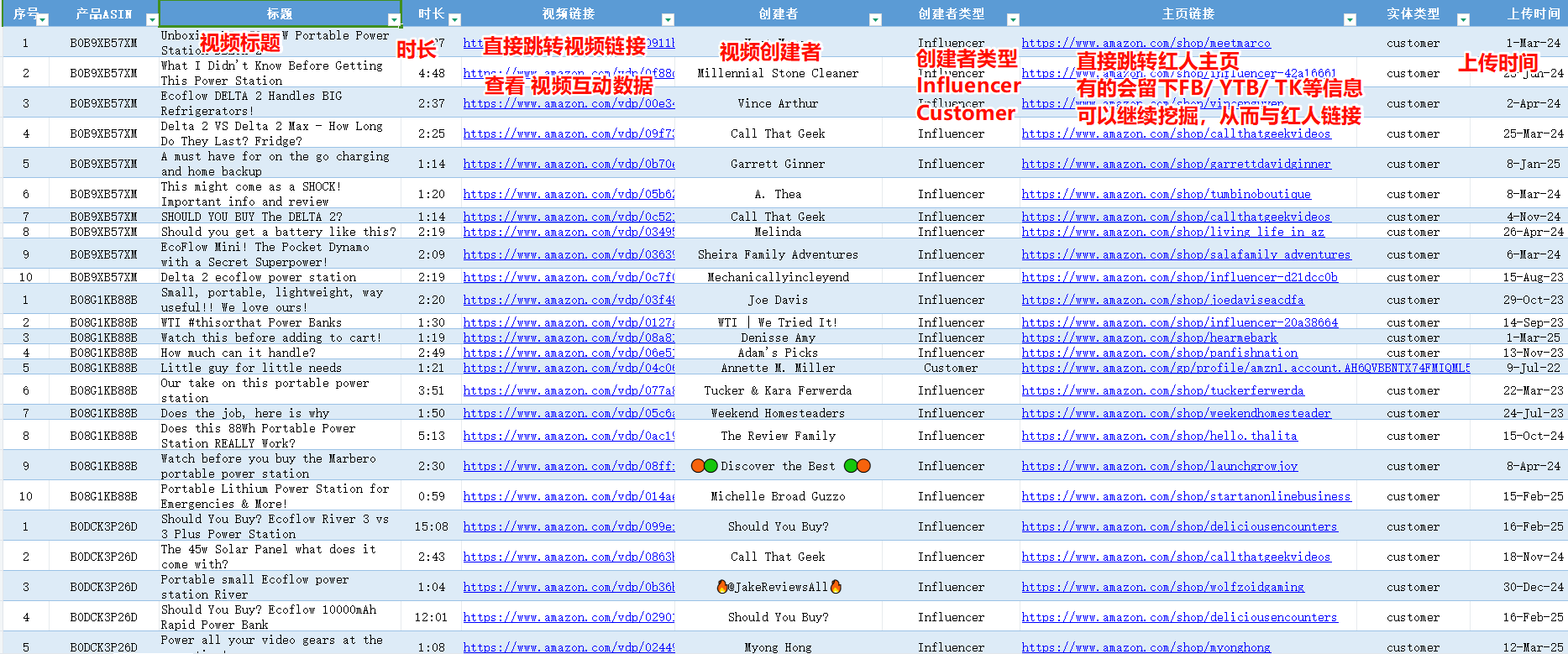Open the 视频链接 column filter dropdown
Viewport: 1568px width, 654px height.
[x=668, y=19]
